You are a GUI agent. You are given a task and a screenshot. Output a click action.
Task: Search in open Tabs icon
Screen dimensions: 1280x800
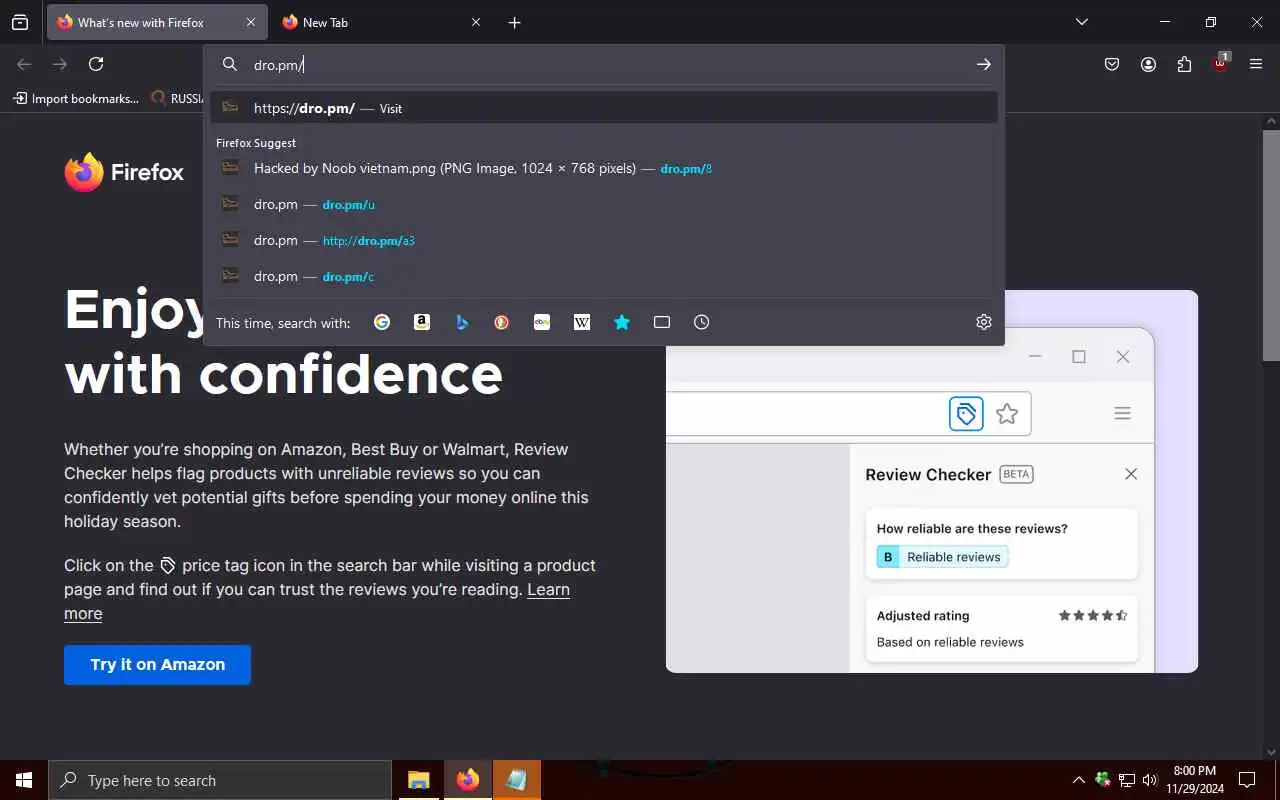tap(662, 322)
